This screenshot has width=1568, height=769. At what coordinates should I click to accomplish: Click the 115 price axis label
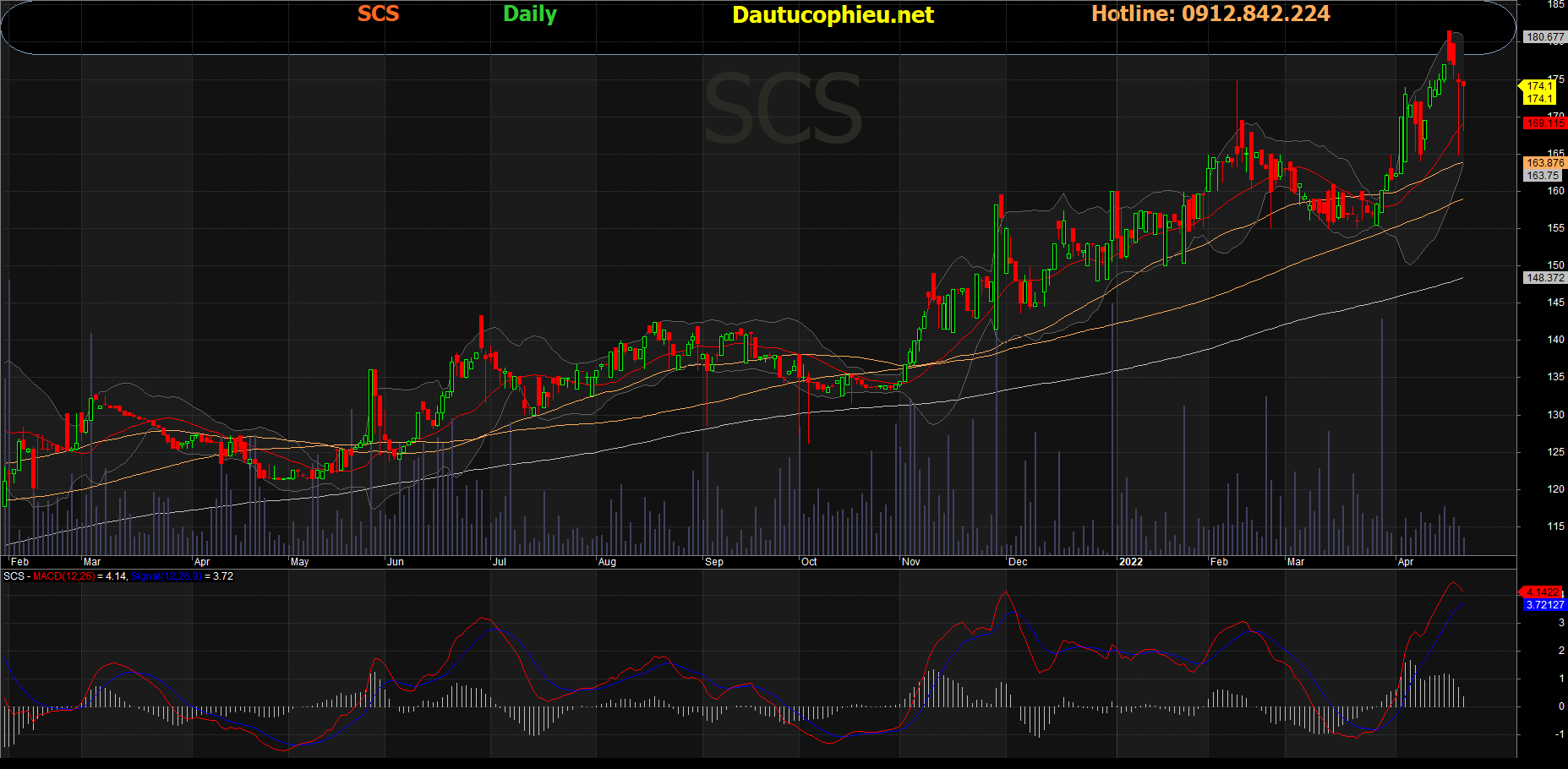[1555, 526]
